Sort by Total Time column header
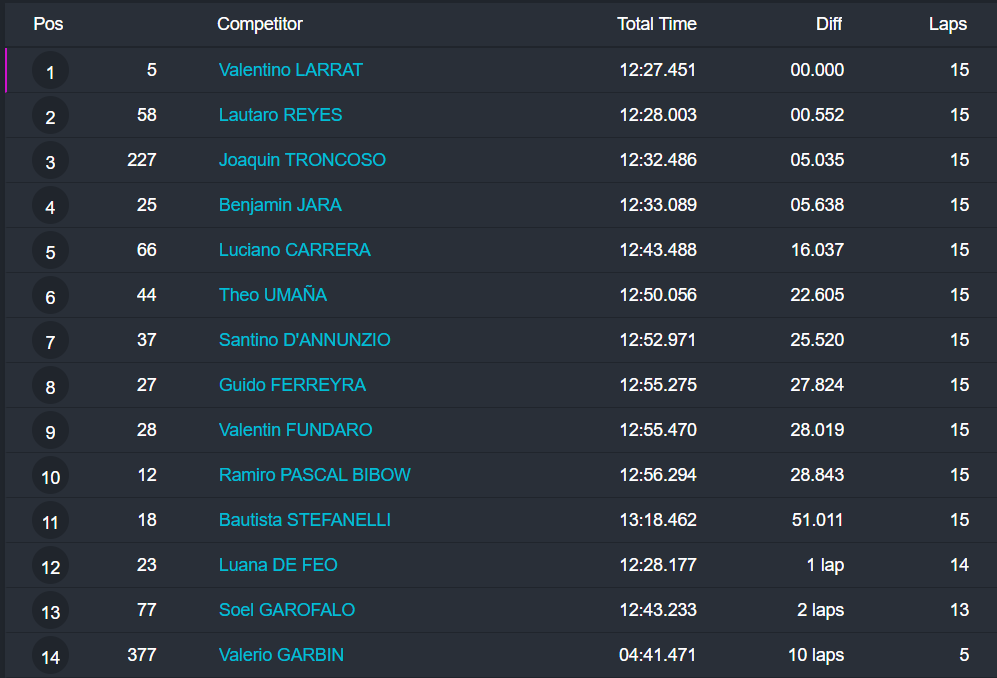This screenshot has width=997, height=678. pyautogui.click(x=656, y=24)
